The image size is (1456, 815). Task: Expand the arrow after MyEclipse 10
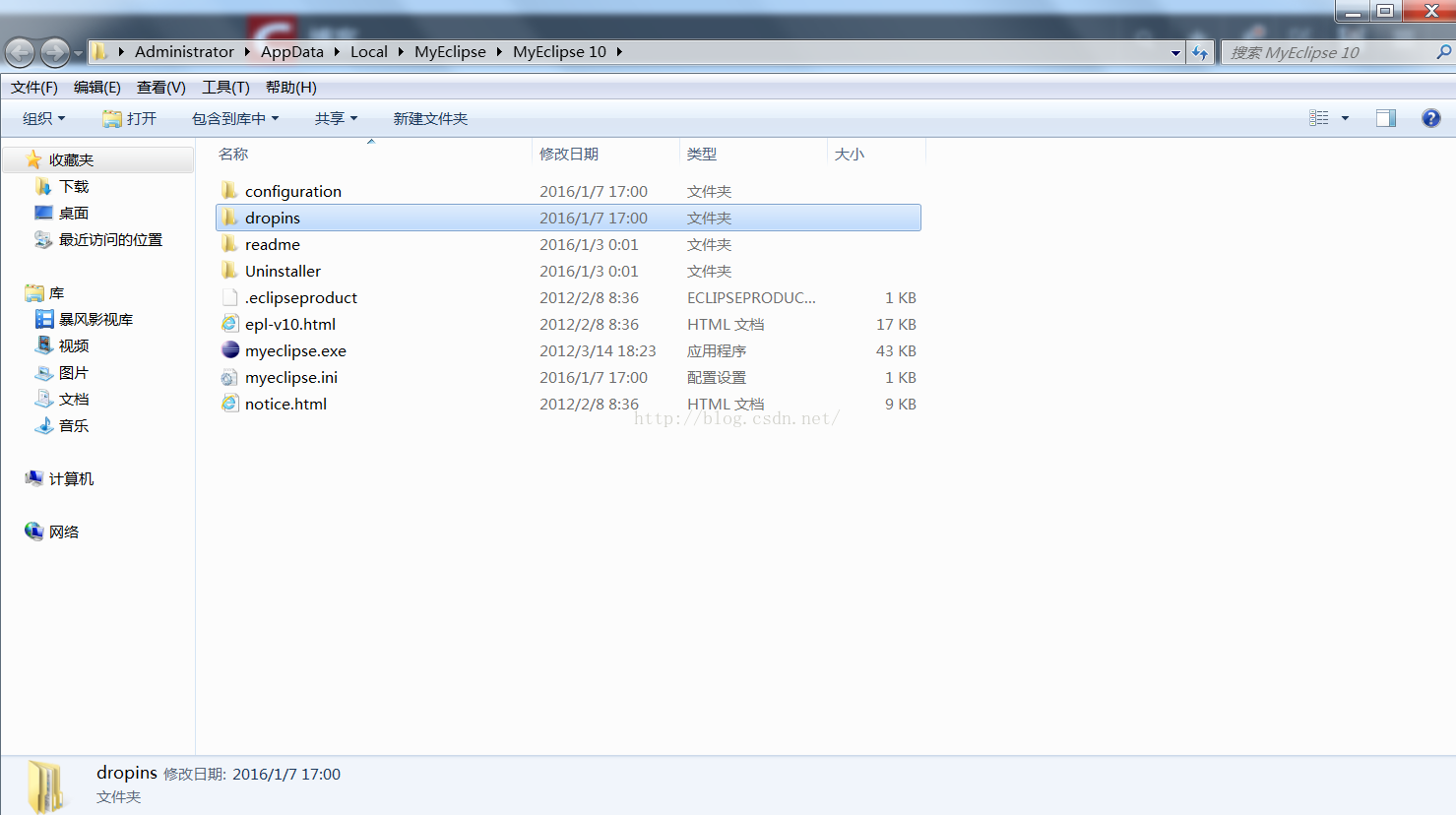click(619, 51)
